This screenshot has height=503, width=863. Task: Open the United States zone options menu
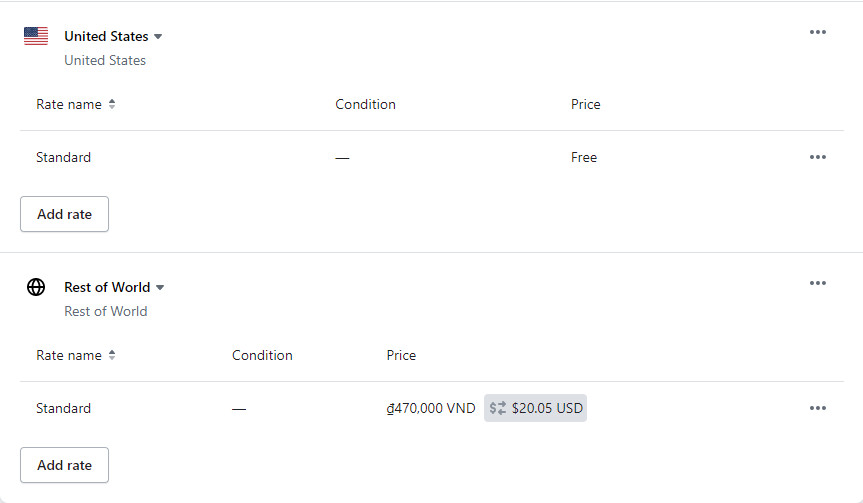coord(817,32)
